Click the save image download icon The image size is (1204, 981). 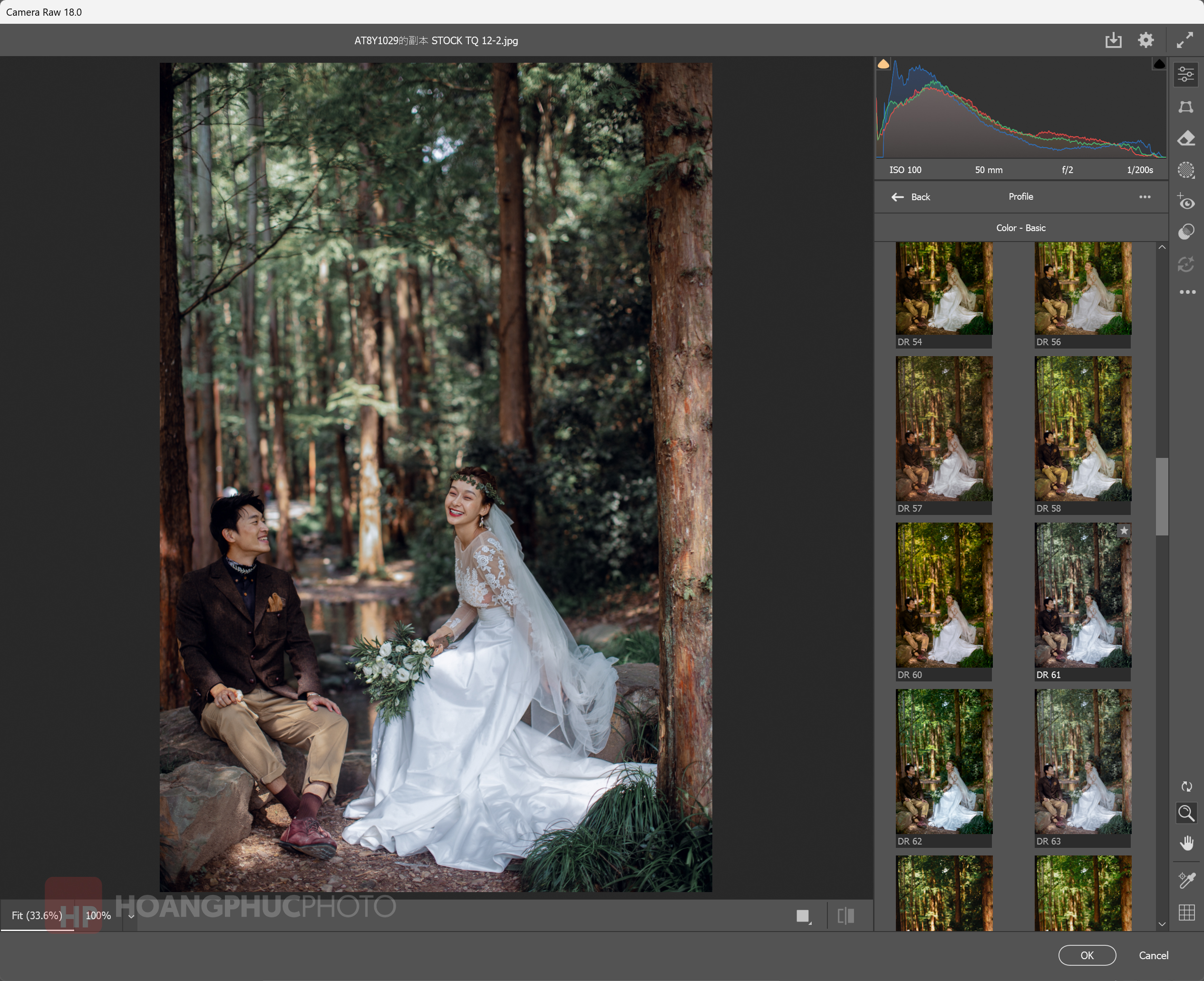coord(1113,40)
